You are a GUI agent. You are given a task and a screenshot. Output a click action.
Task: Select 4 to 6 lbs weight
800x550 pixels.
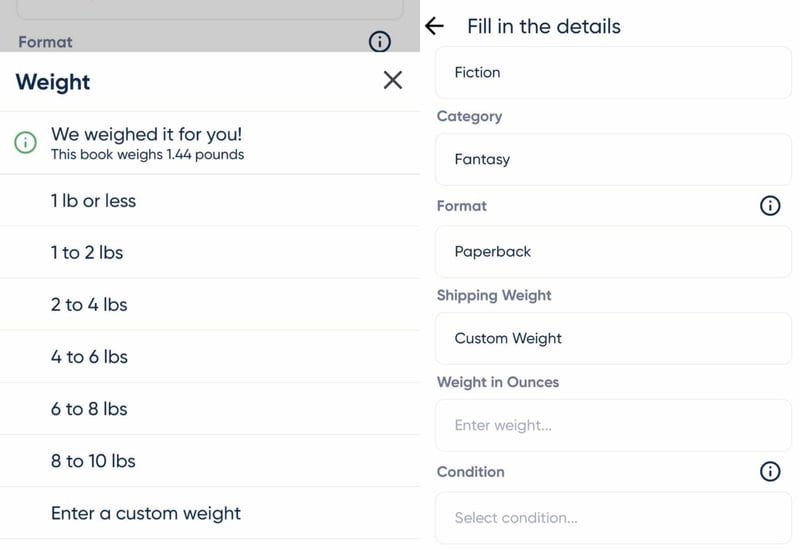click(x=89, y=357)
